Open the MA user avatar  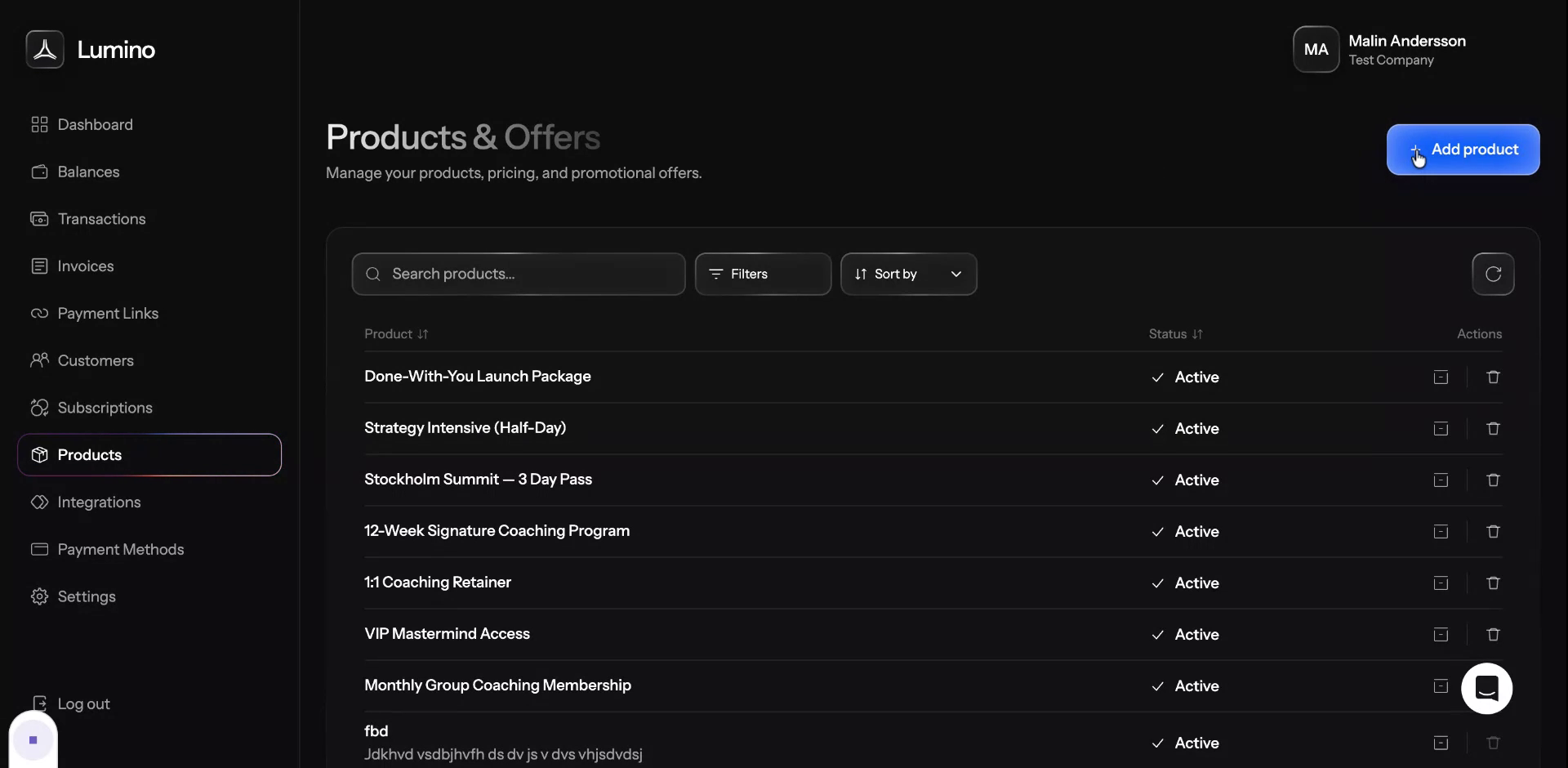[x=1316, y=49]
